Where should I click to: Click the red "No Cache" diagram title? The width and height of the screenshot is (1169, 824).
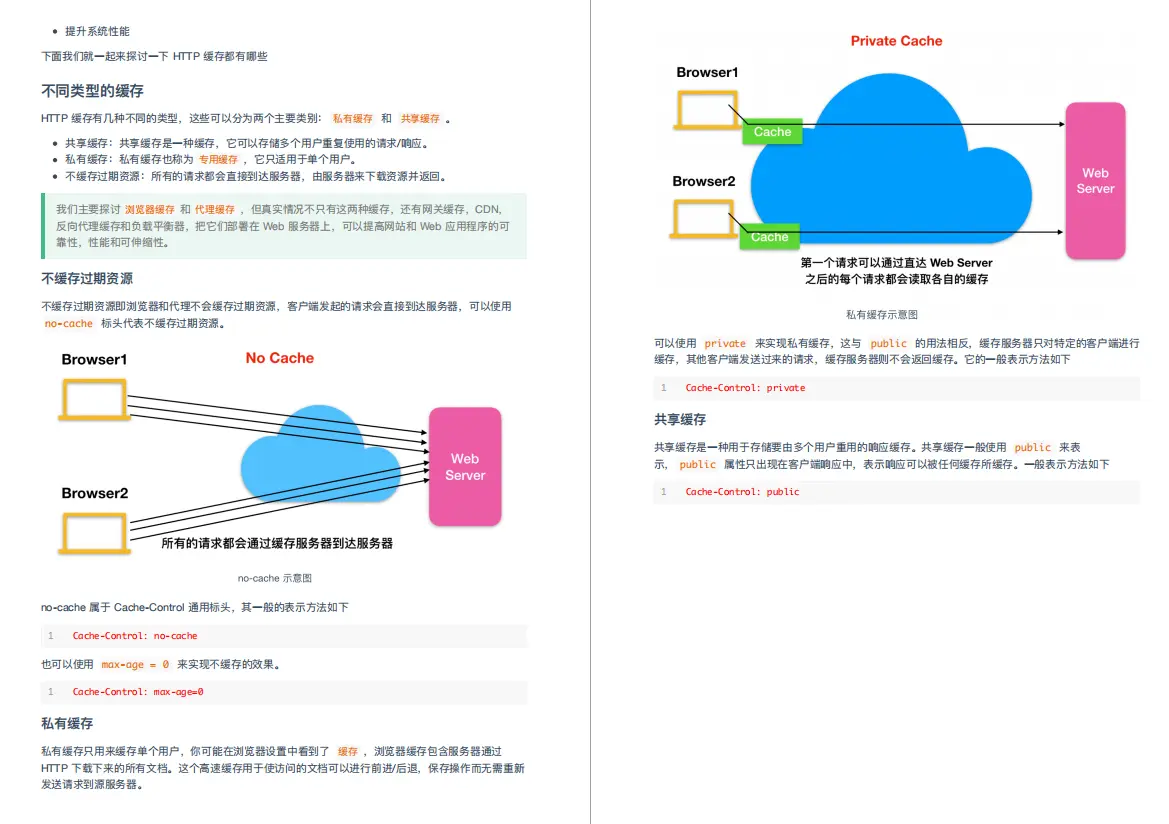pyautogui.click(x=280, y=358)
